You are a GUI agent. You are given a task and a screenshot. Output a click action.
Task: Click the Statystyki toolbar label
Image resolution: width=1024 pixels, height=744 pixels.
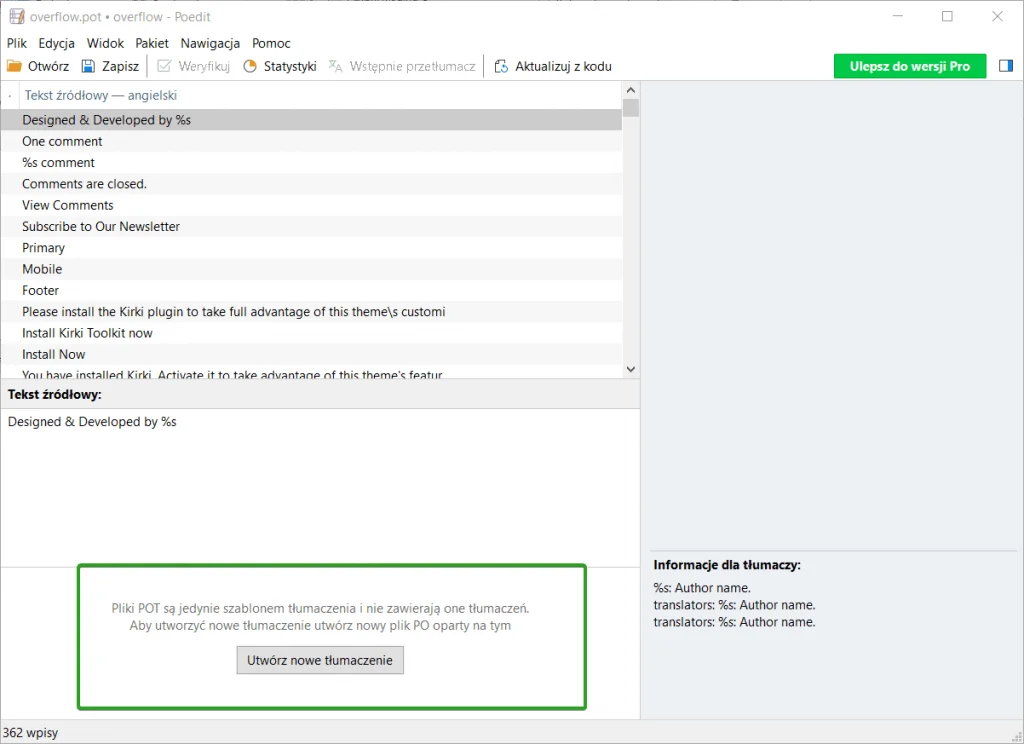click(290, 66)
